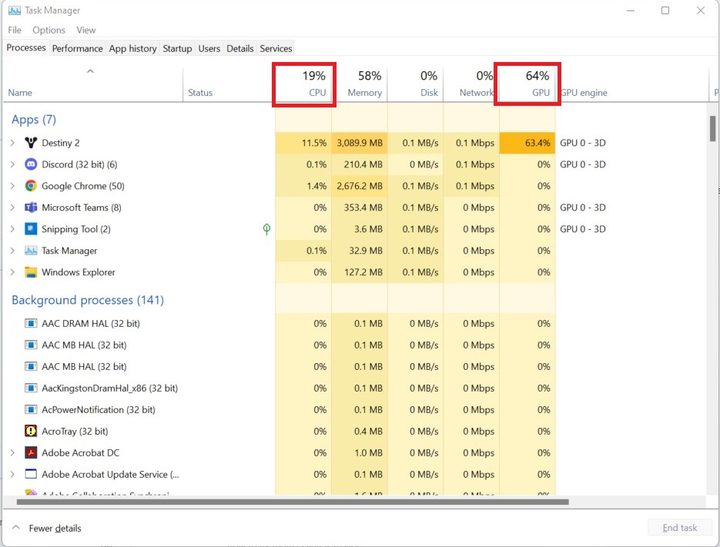Open the File menu
The width and height of the screenshot is (720, 547).
[x=15, y=30]
